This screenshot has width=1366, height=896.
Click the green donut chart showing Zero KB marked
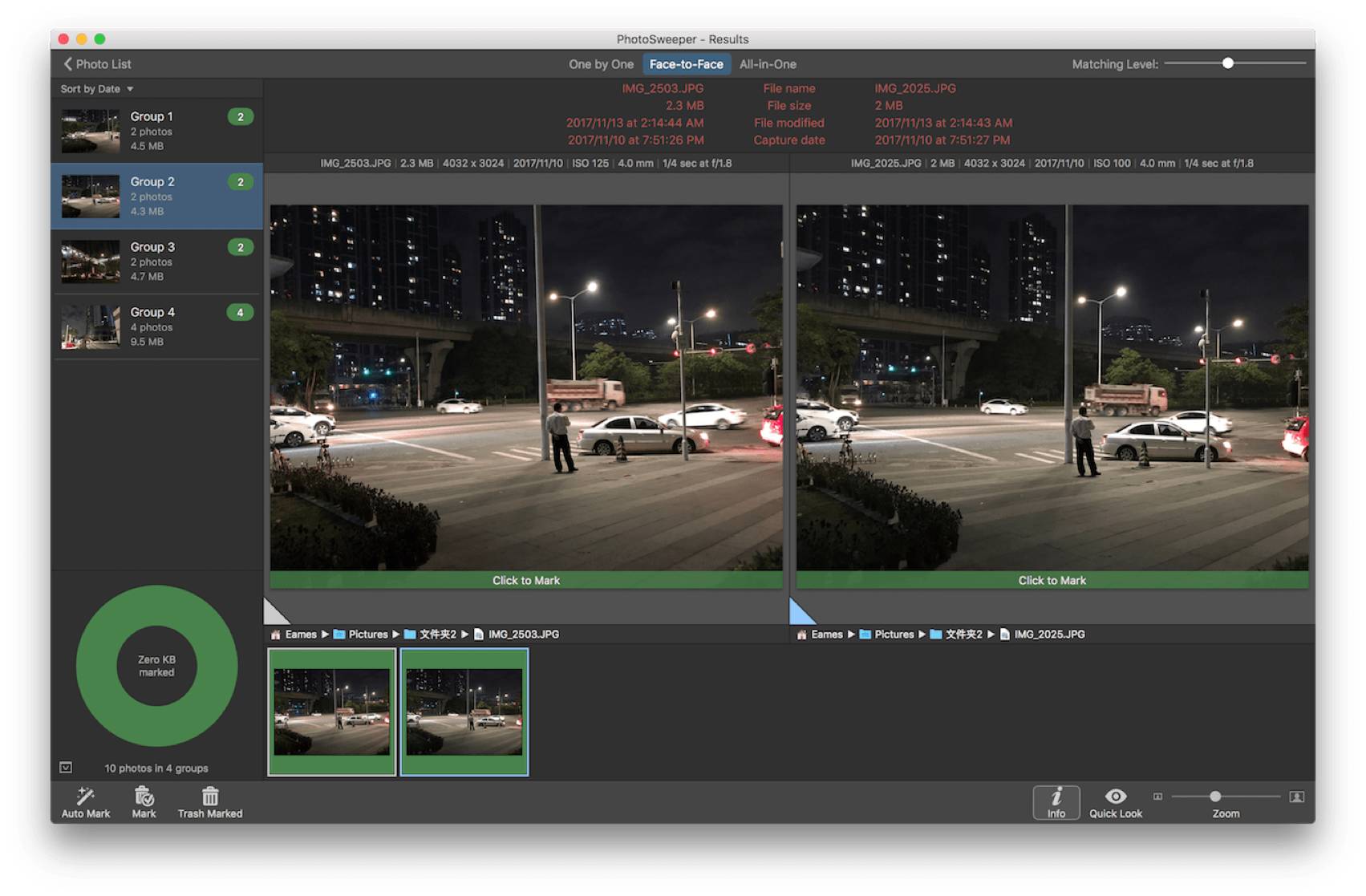point(157,666)
